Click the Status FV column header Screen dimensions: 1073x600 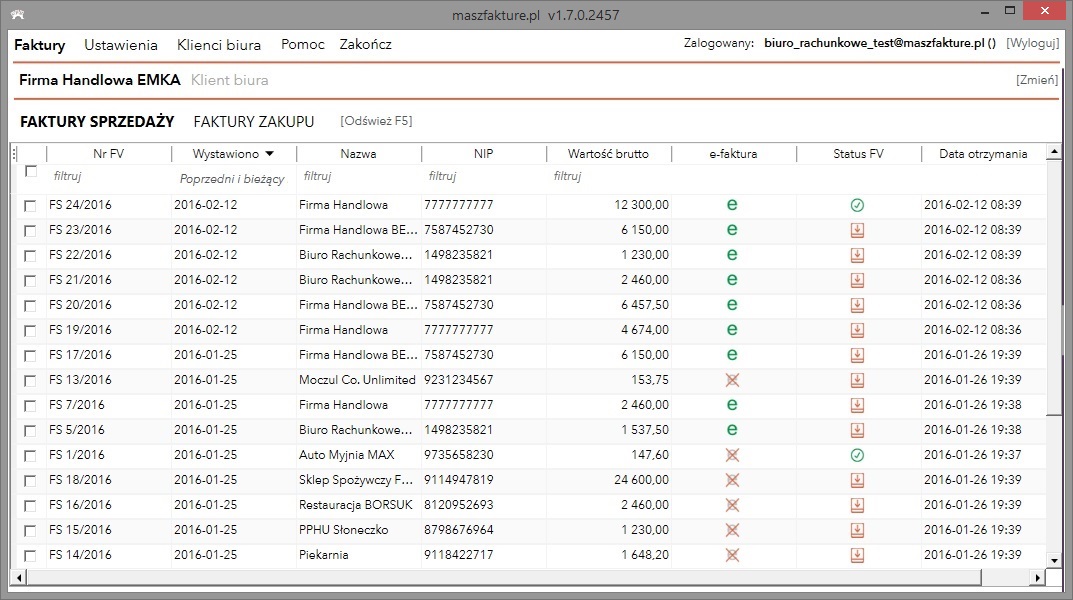pyautogui.click(x=858, y=154)
